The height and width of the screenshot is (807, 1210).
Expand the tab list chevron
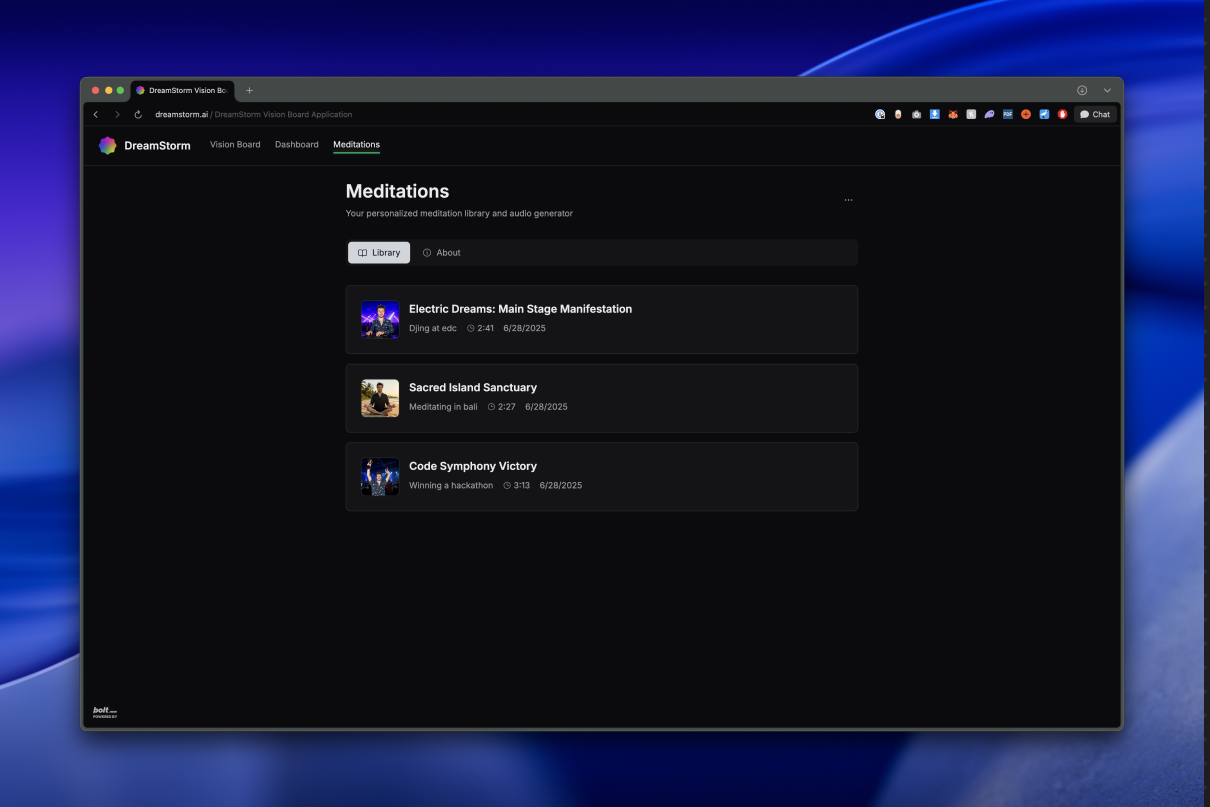(1107, 90)
